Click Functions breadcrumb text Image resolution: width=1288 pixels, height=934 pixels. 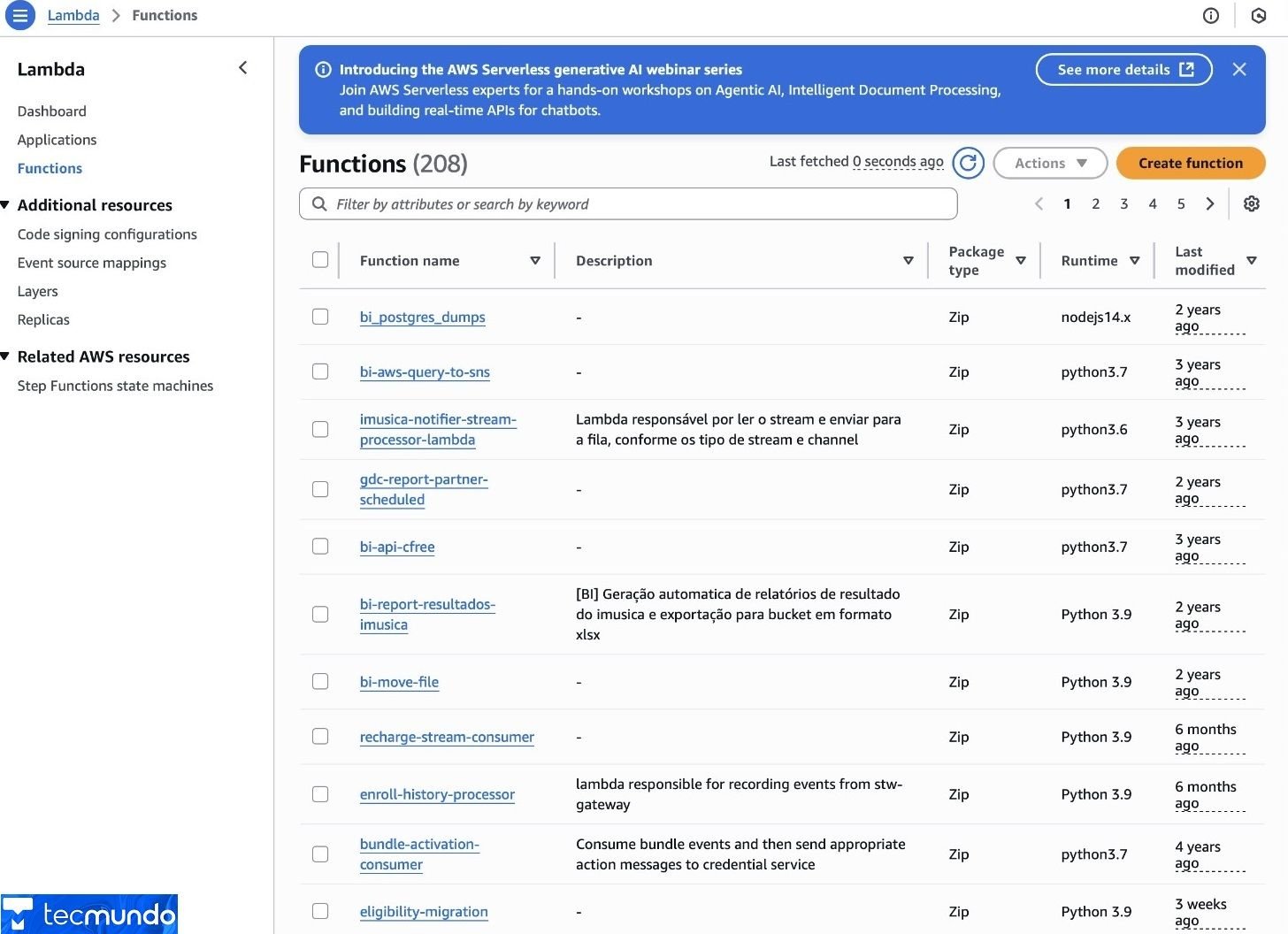click(x=165, y=15)
